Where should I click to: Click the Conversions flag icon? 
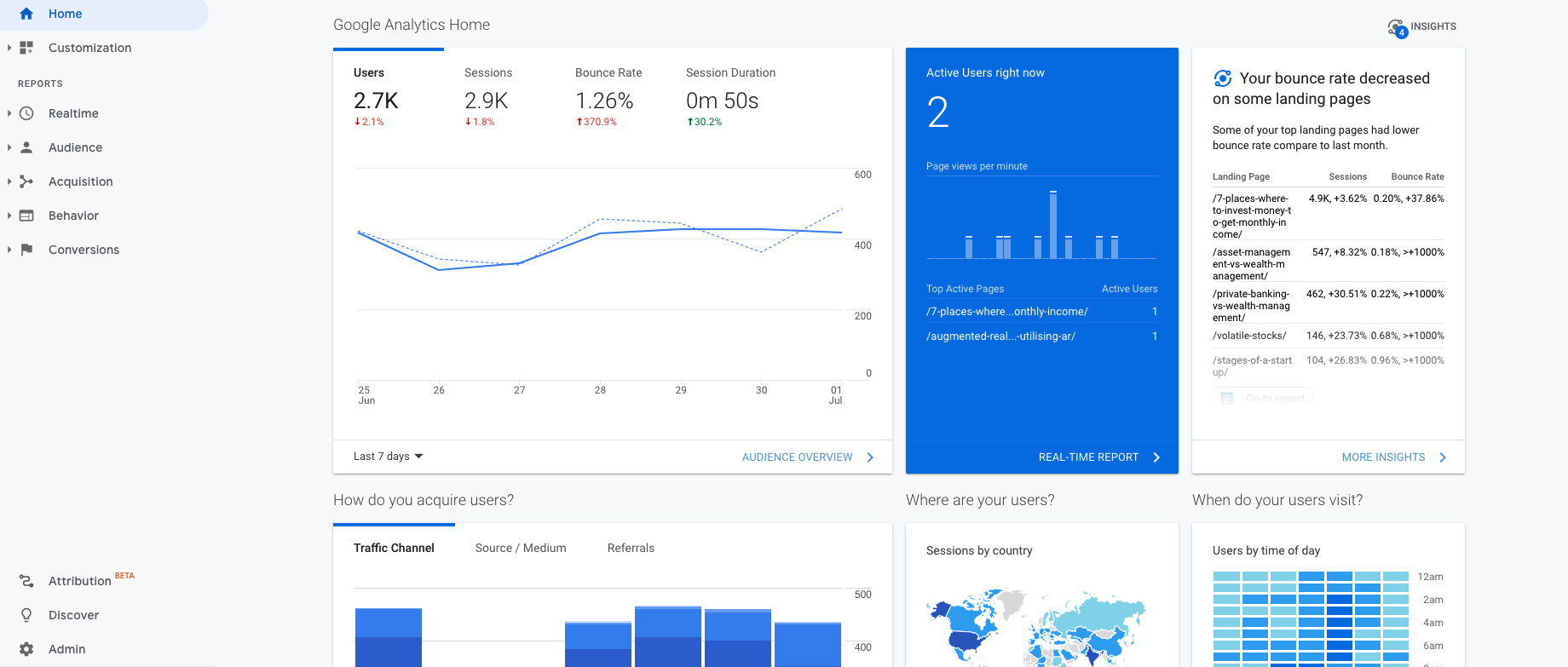pos(26,250)
